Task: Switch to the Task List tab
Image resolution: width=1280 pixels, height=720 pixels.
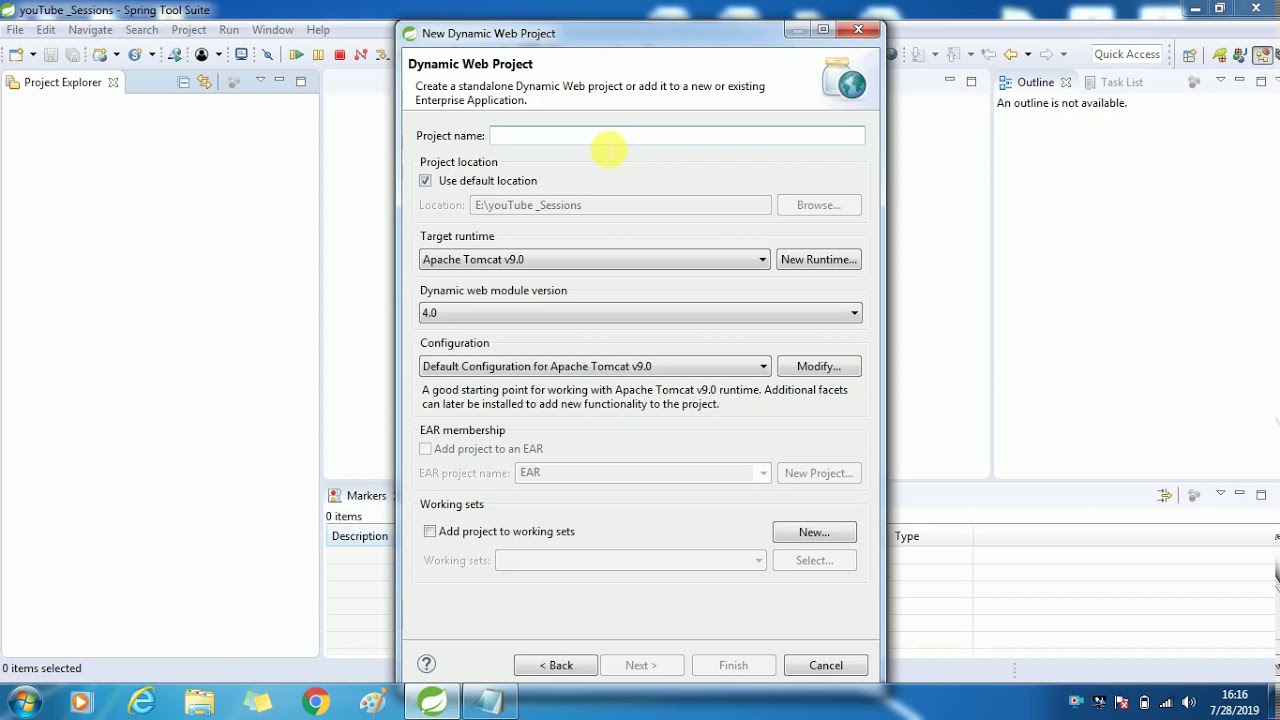Action: [1113, 82]
